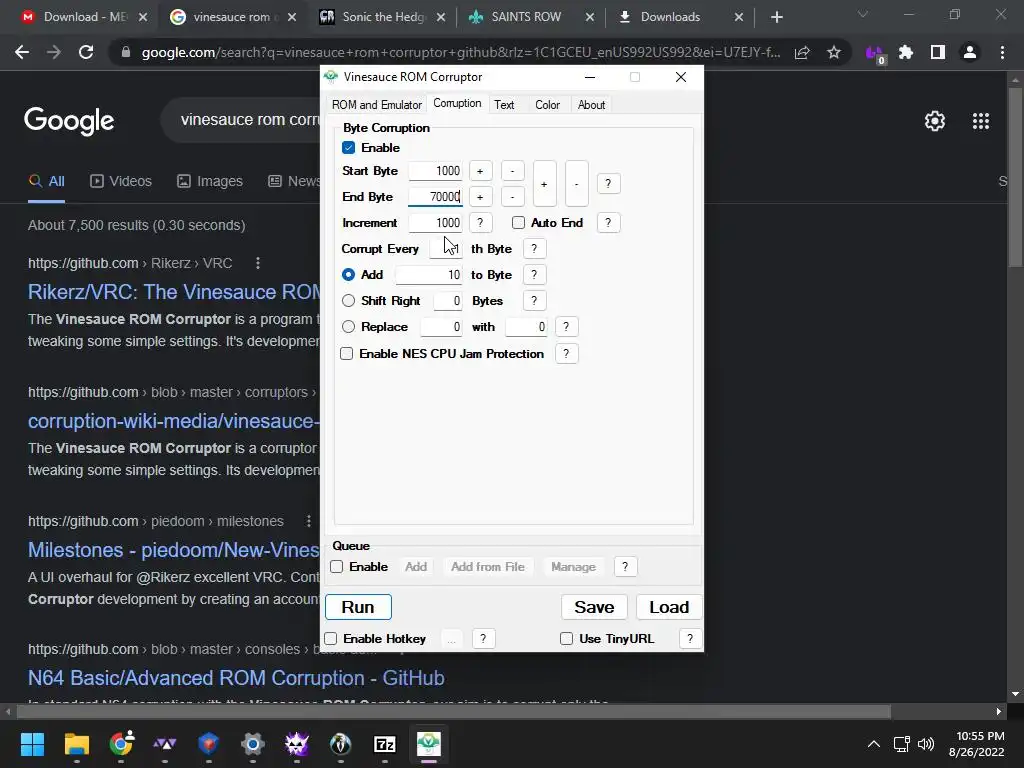This screenshot has height=768, width=1024.
Task: Toggle the Enable Hotkey checkbox
Action: 331,639
